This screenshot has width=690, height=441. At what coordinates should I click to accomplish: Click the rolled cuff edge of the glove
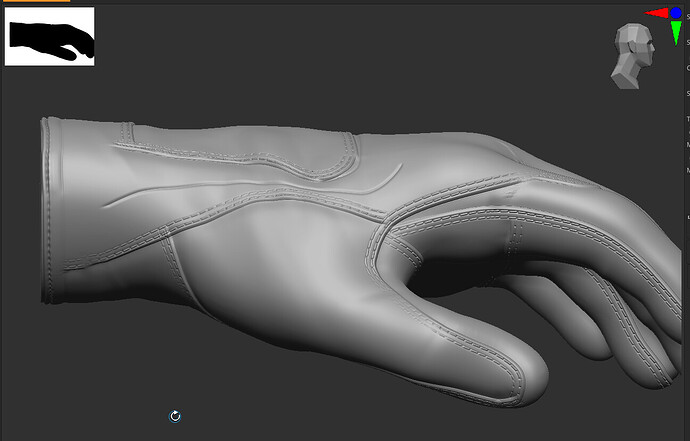click(x=49, y=210)
